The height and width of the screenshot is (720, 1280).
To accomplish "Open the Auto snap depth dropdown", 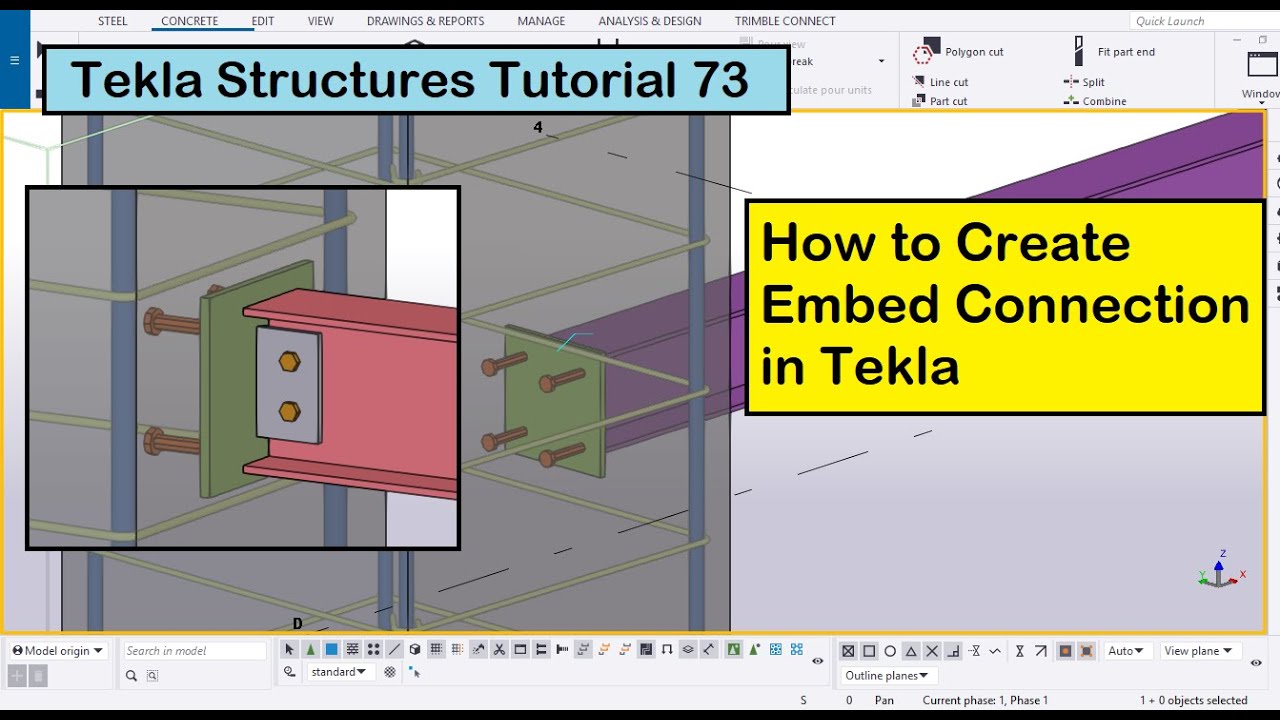I will coord(1128,651).
